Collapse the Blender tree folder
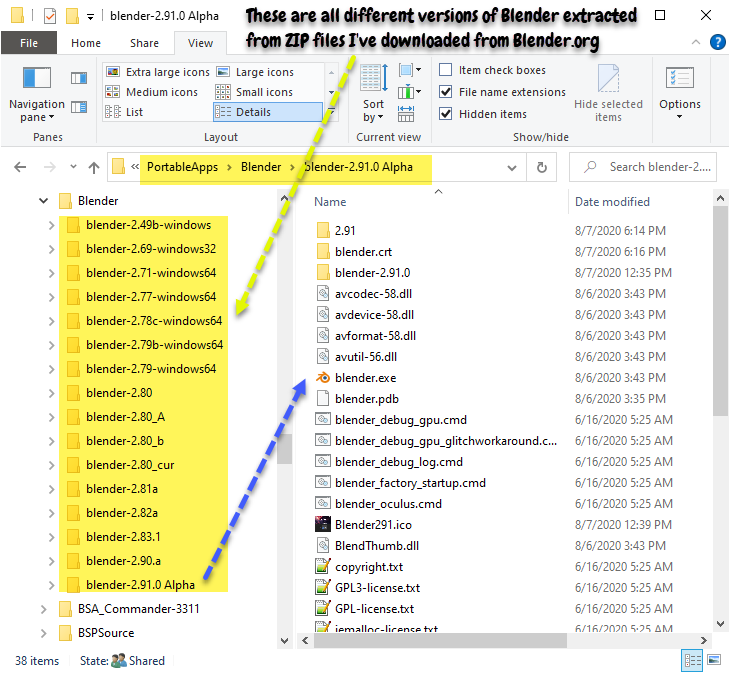Image resolution: width=730 pixels, height=673 pixels. 44,201
